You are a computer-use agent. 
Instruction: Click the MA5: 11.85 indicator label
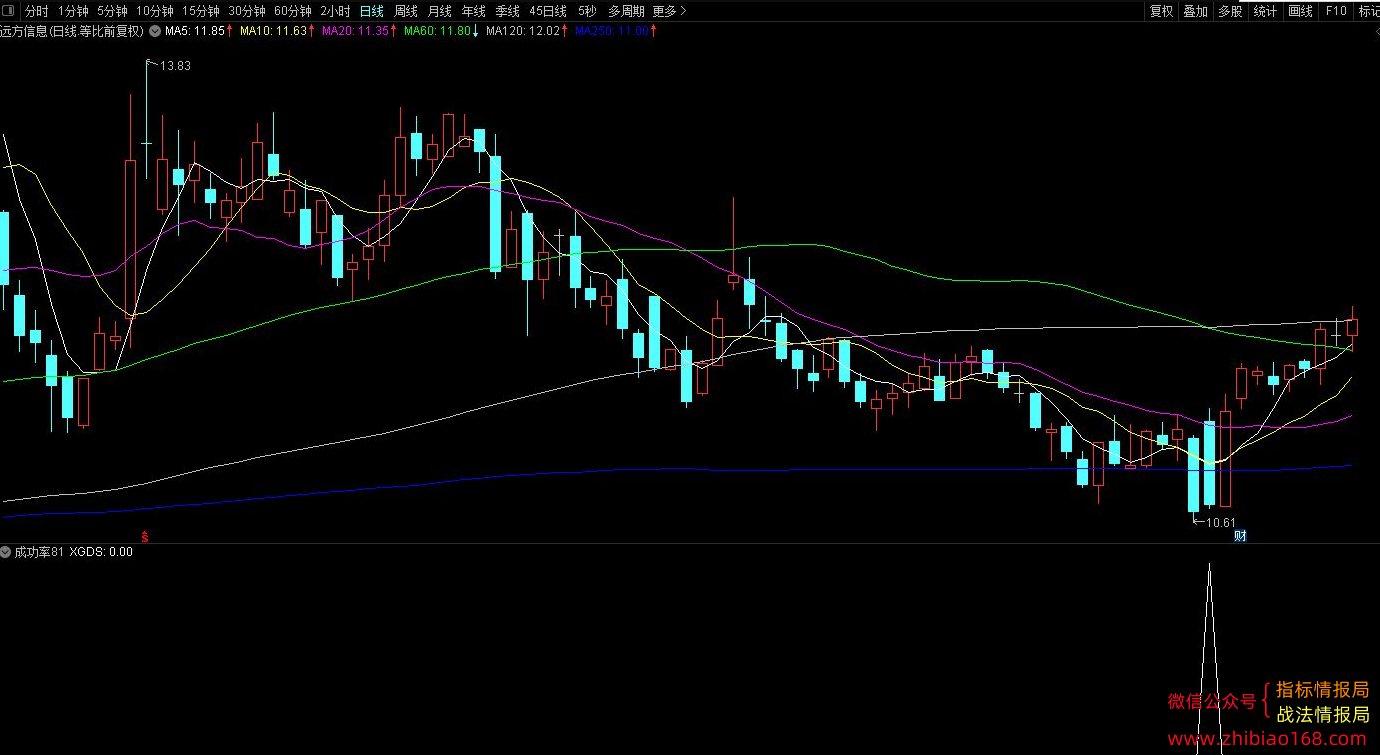point(195,31)
